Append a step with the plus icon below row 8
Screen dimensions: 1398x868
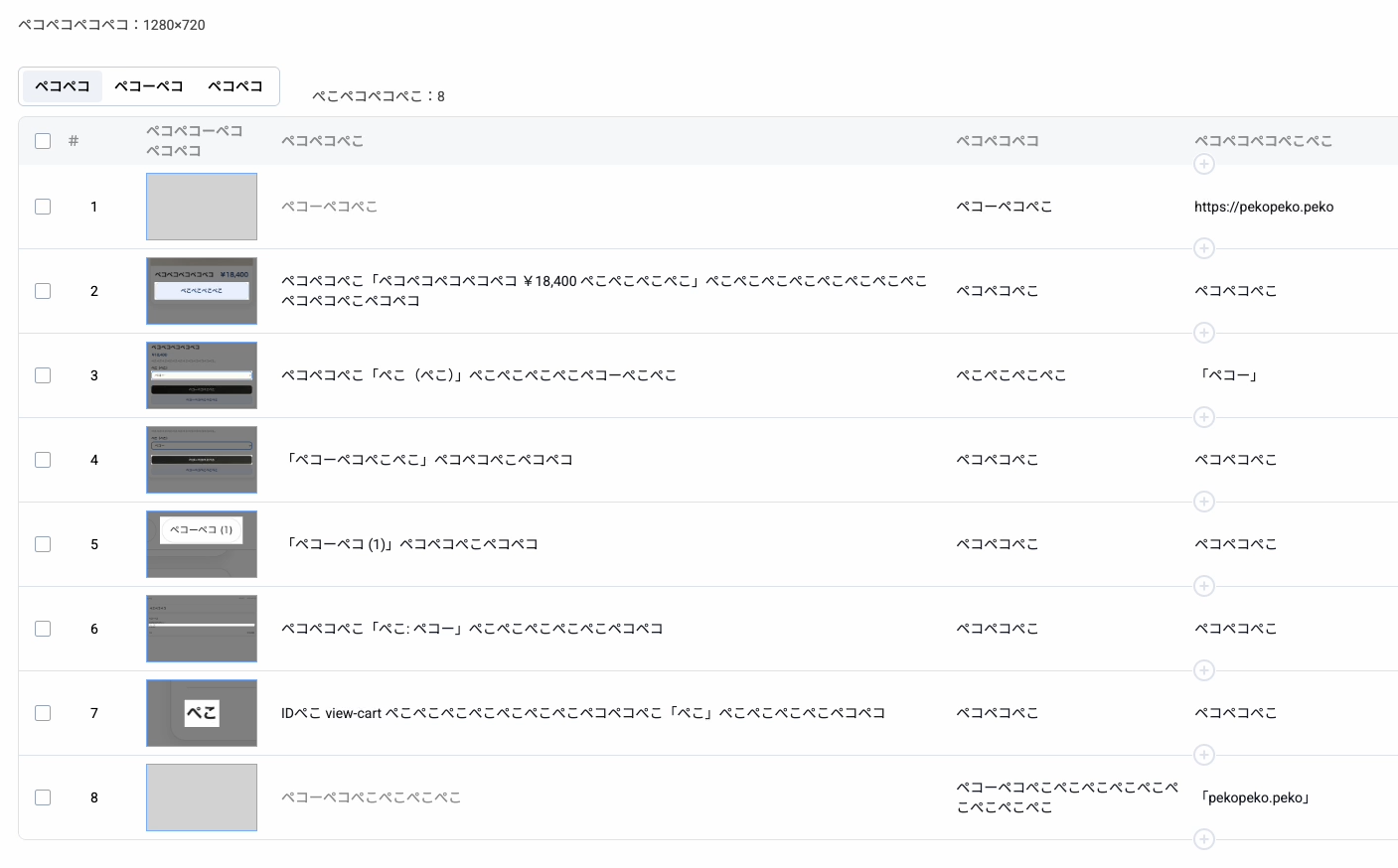[x=1204, y=839]
